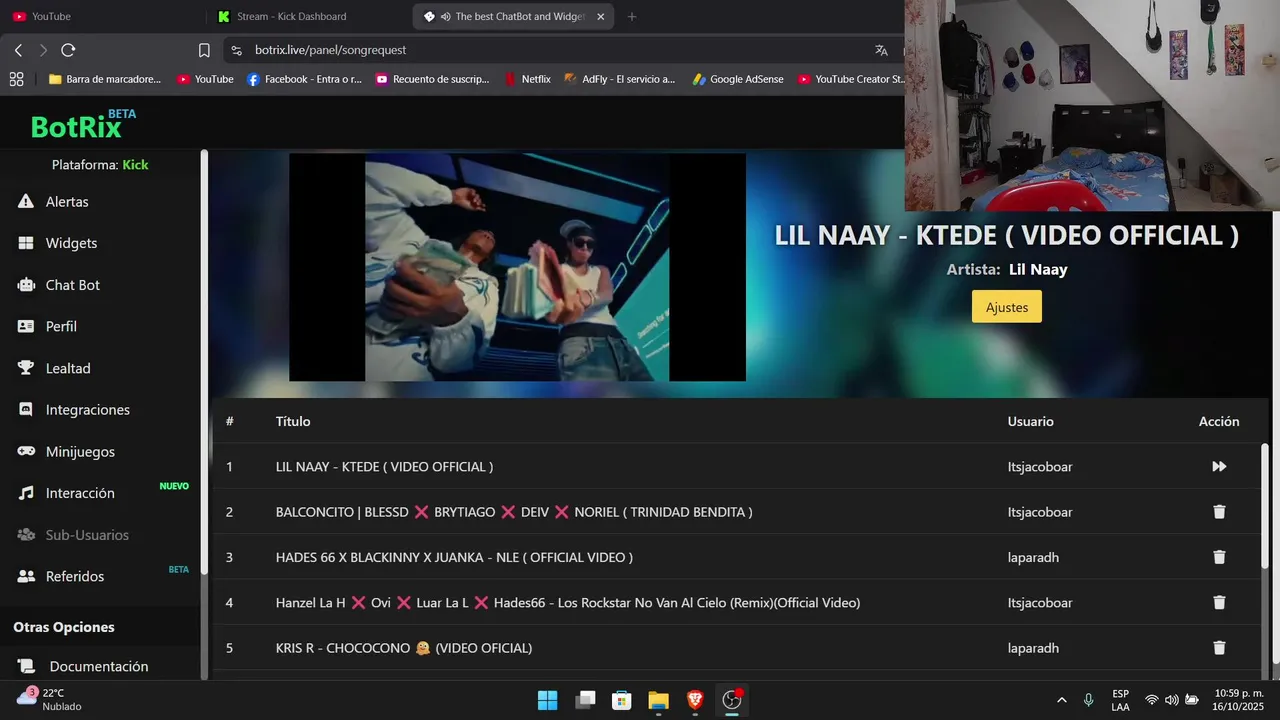Skip the current song LIL NAAY - KTEDE

pyautogui.click(x=1219, y=466)
